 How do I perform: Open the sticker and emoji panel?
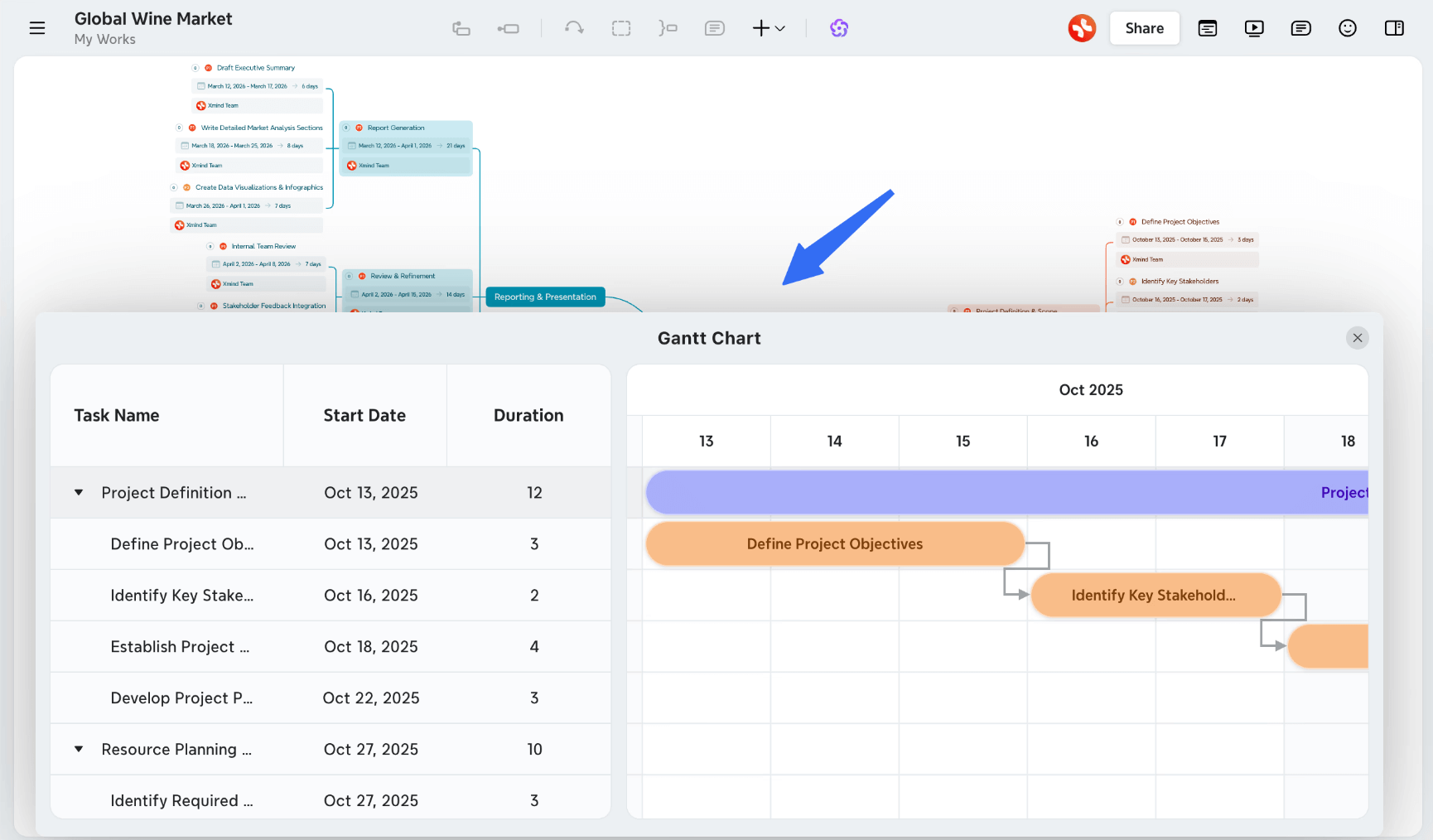pyautogui.click(x=1348, y=27)
